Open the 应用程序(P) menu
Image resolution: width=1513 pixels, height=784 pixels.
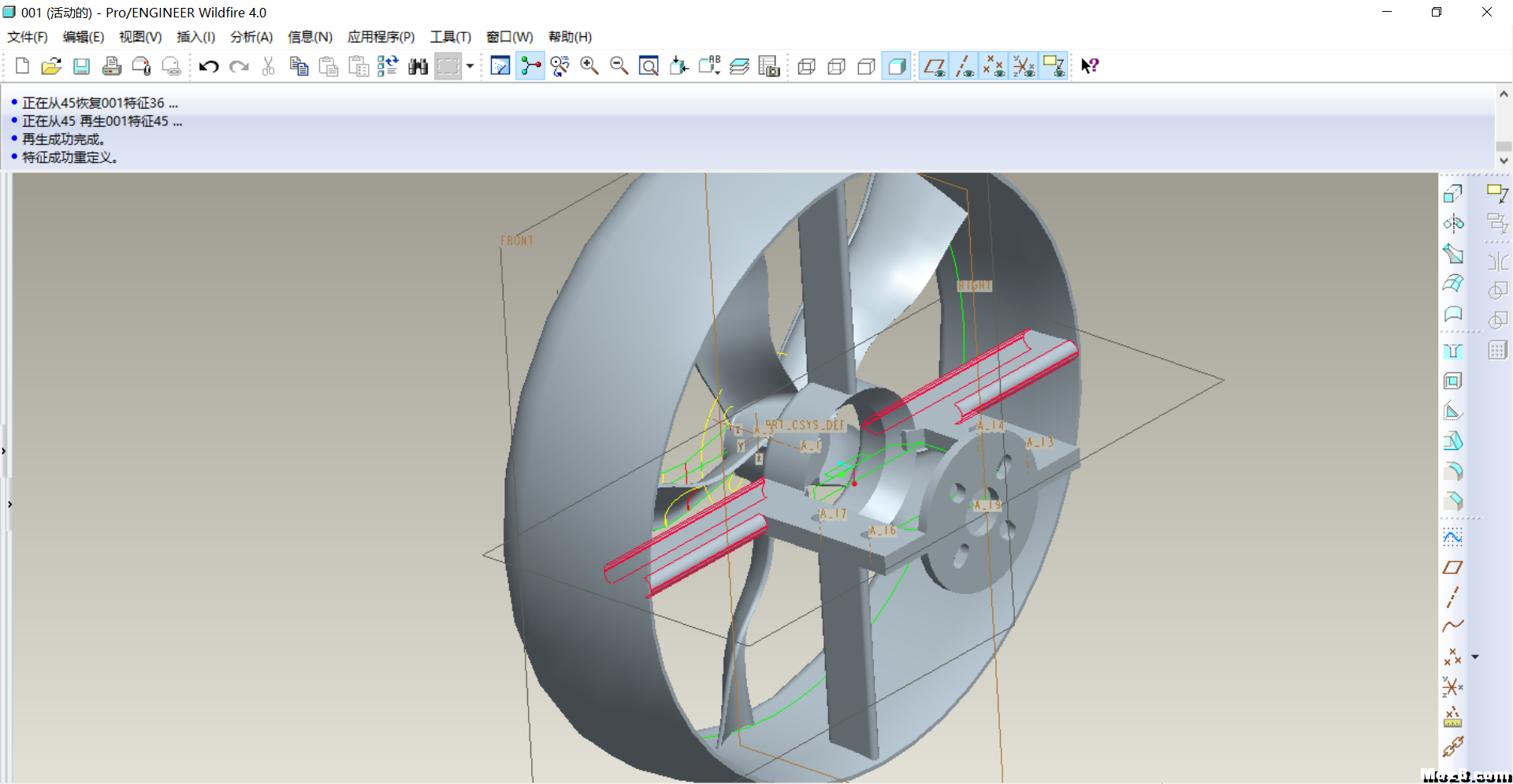click(x=381, y=37)
